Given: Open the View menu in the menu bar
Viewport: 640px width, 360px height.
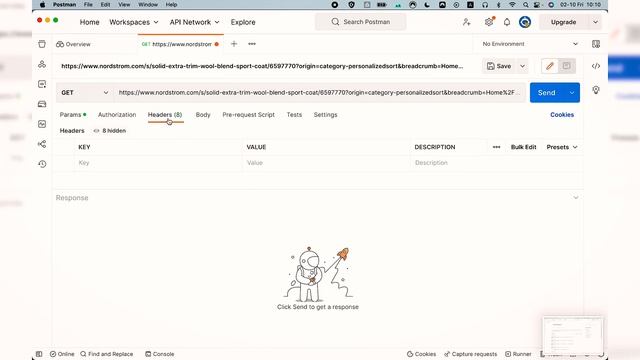Looking at the screenshot, I should tap(124, 4).
